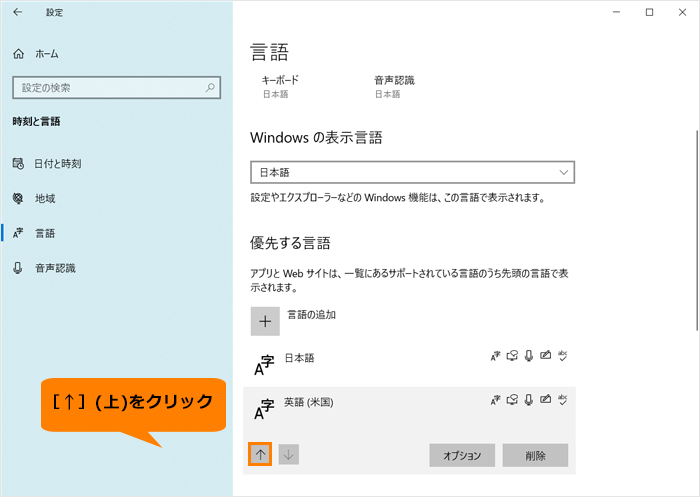Click the A字 icon beside 日本語
Viewport: 700px width, 497px height.
pos(264,365)
